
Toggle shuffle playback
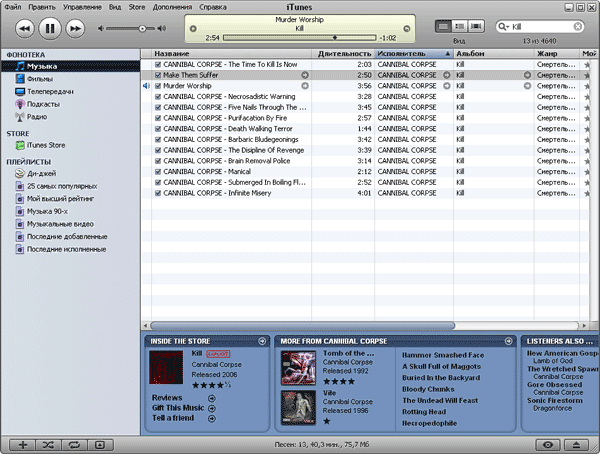48,444
